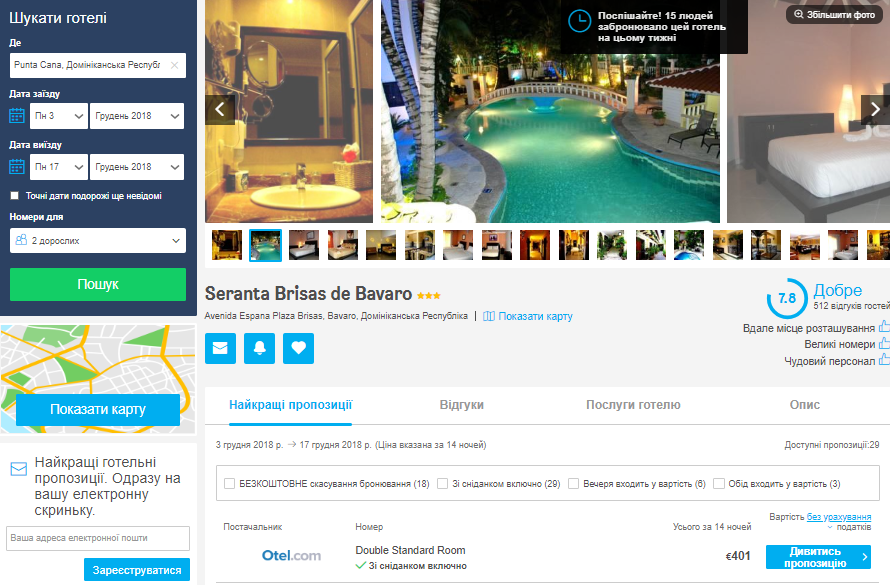The image size is (890, 585).
Task: Open the check-in day dropdown Пн 3
Action: (58, 116)
